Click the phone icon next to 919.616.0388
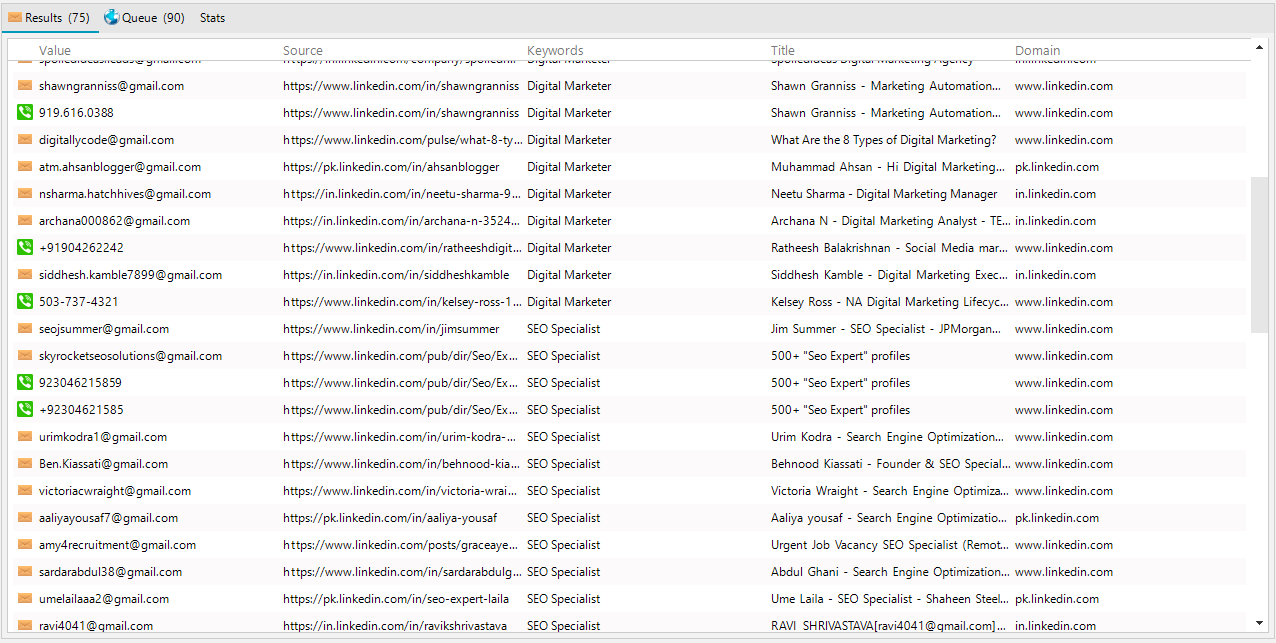This screenshot has width=1276, height=643. click(25, 113)
